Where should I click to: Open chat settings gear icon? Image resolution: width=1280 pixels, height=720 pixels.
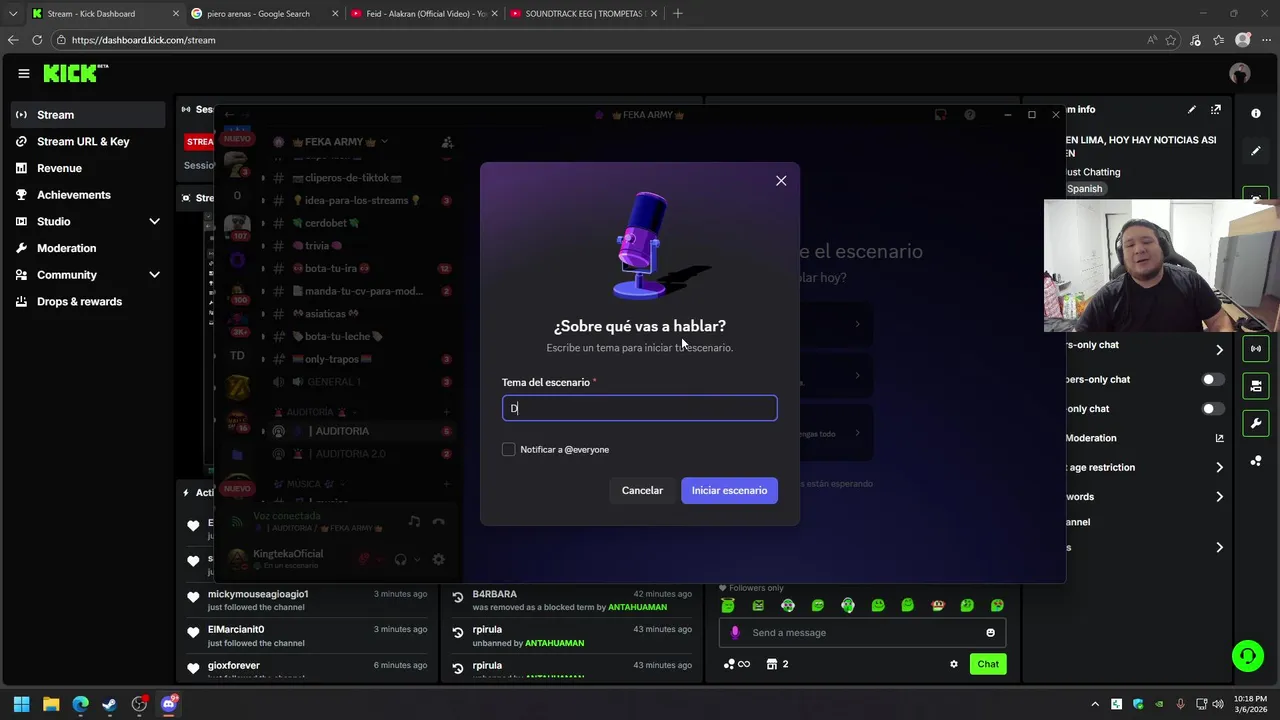[953, 664]
